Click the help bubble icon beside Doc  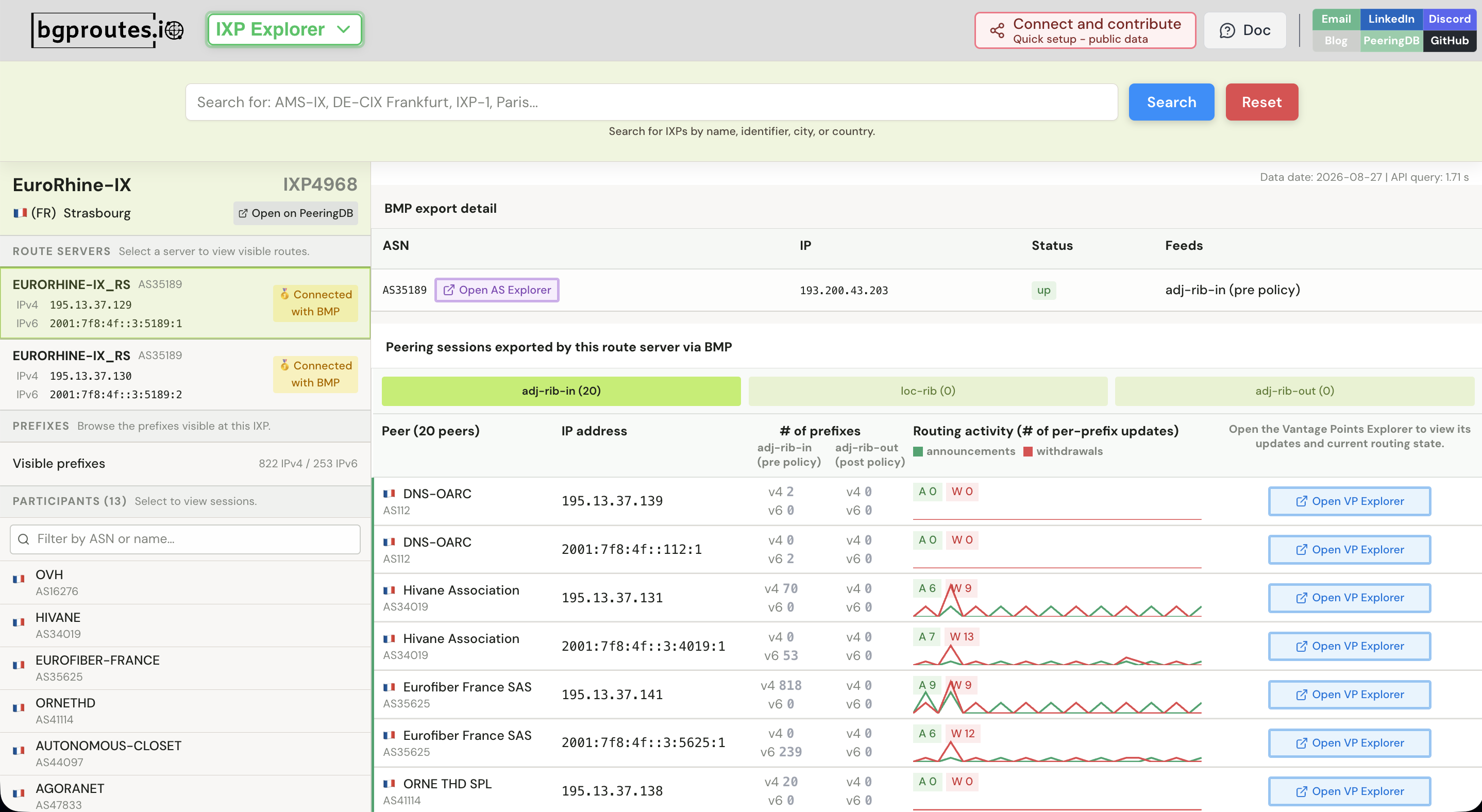pyautogui.click(x=1227, y=30)
